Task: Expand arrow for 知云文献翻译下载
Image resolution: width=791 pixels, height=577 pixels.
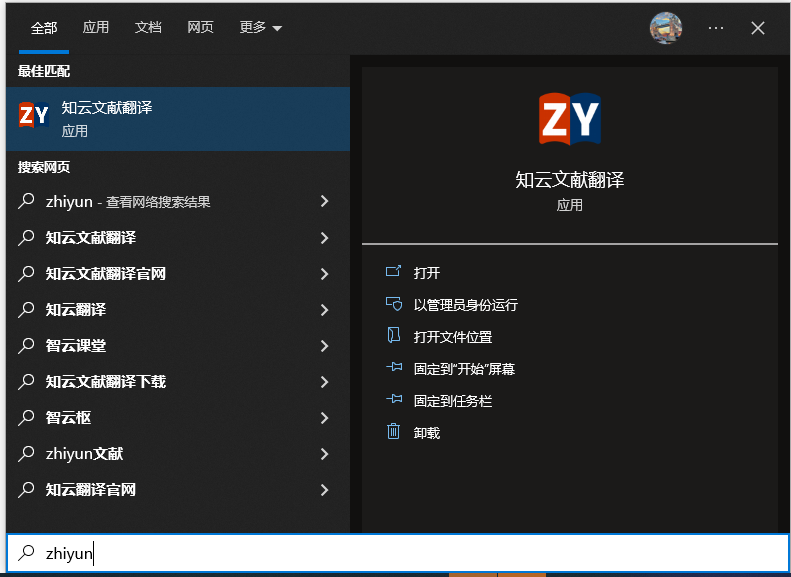Action: coord(325,382)
